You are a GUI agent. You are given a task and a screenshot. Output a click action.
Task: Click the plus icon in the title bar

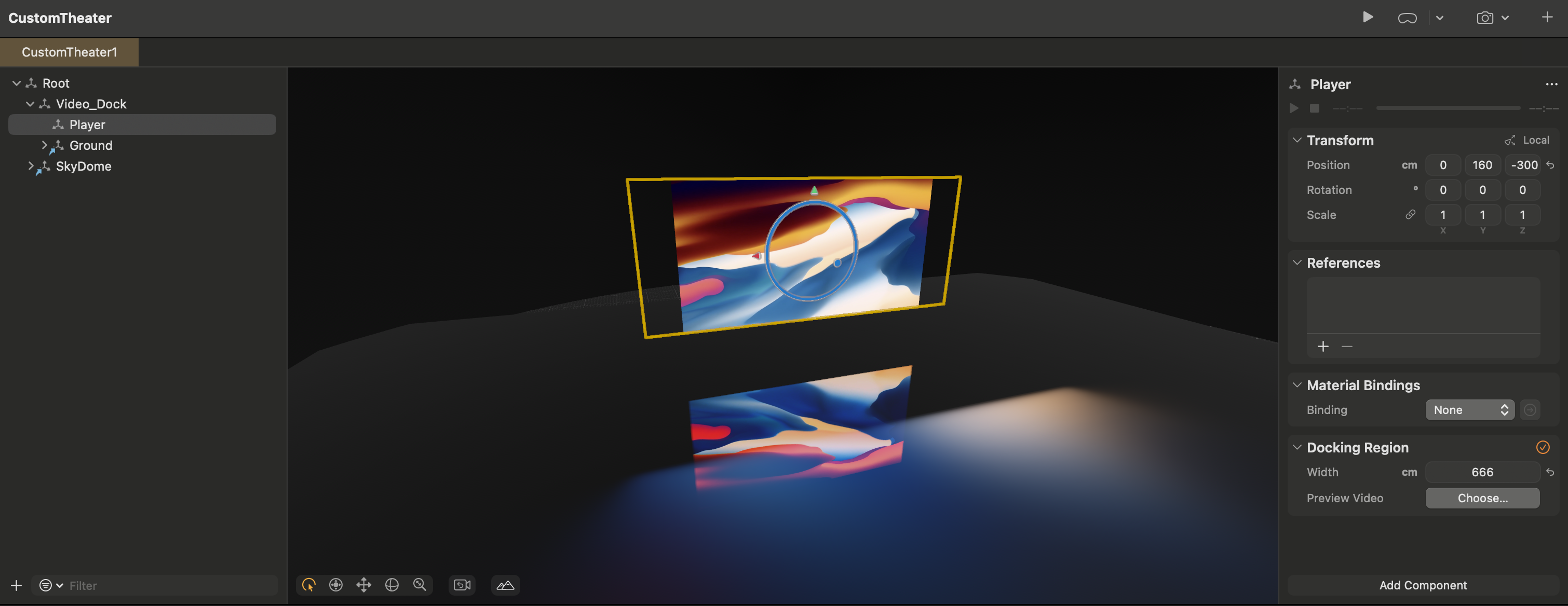(x=1547, y=17)
